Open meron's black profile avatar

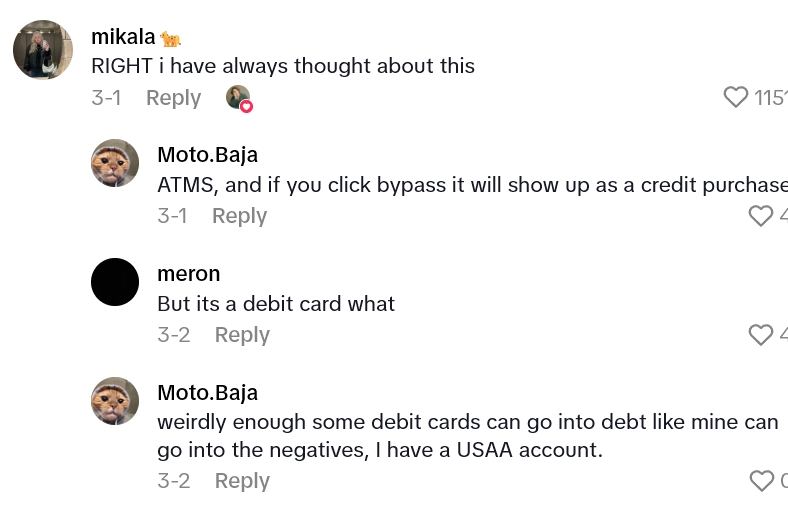point(115,281)
